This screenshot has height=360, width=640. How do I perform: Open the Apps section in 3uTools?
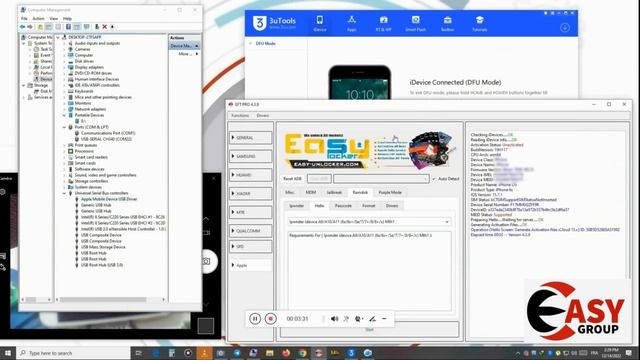(351, 23)
